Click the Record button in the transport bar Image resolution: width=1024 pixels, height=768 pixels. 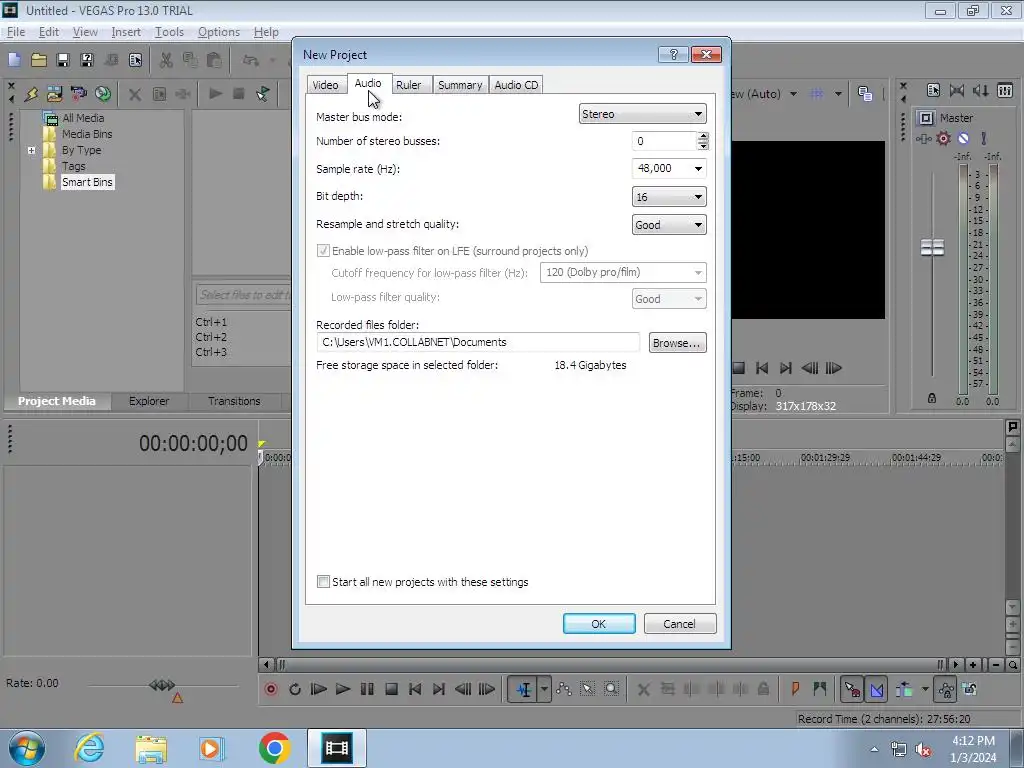click(x=270, y=689)
